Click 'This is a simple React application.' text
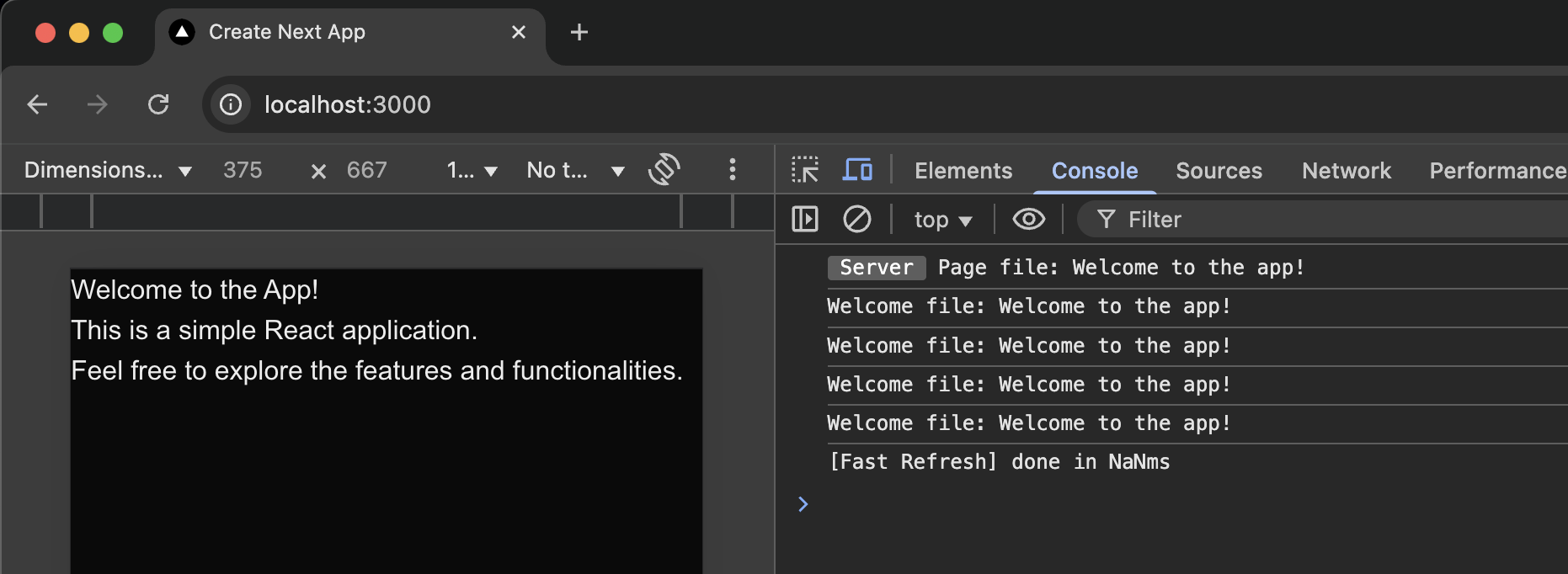The width and height of the screenshot is (1568, 574). [x=275, y=330]
